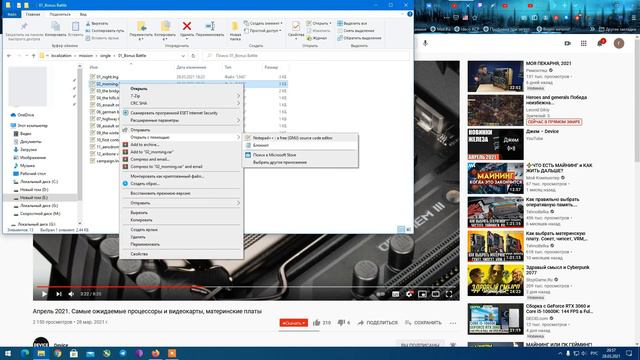Open МОЯ ПЕКАРНЯ, 2021 video thumbnail
640x360 pixels.
[x=496, y=76]
